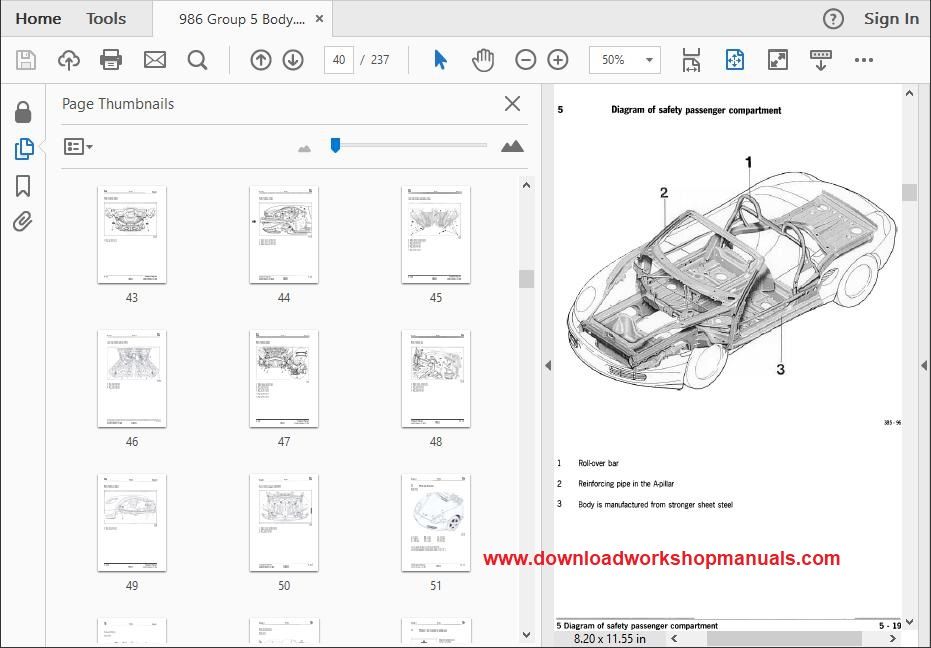Click the document vertical scrollbar thumb
Screen dimensions: 931x648
pyautogui.click(x=909, y=192)
